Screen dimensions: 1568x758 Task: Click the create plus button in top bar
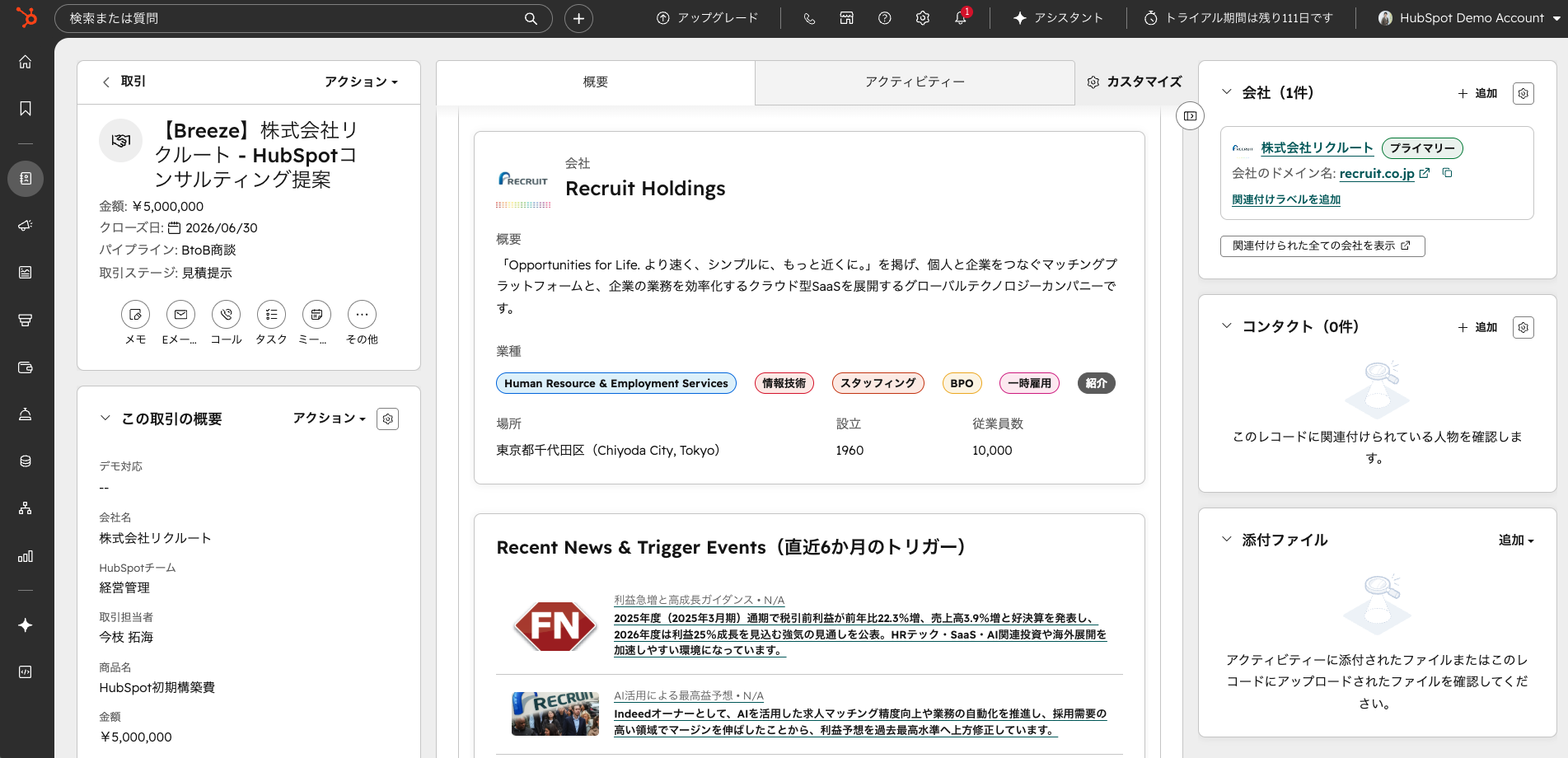point(578,18)
